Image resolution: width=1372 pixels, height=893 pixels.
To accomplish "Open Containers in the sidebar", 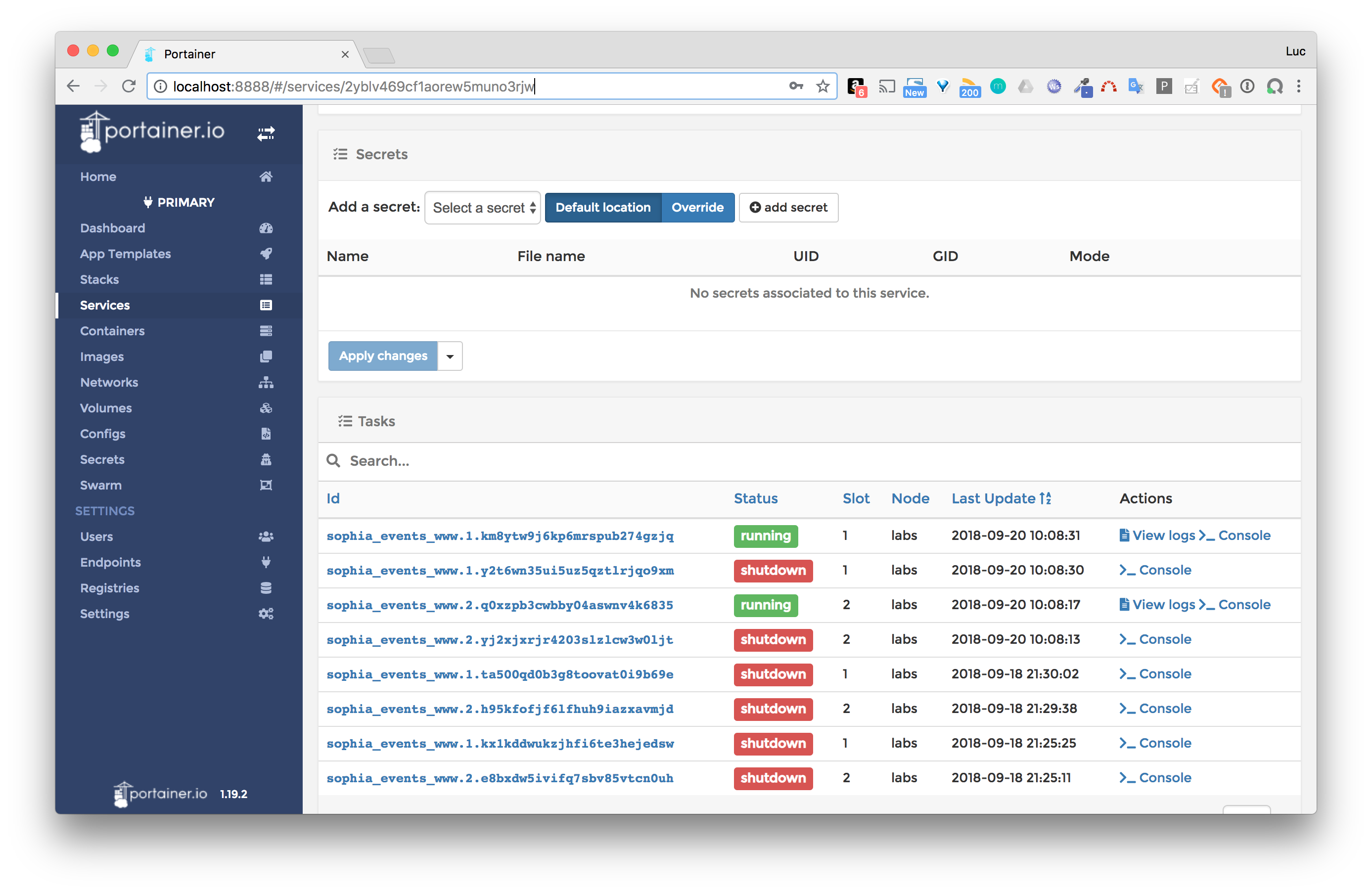I will 112,331.
